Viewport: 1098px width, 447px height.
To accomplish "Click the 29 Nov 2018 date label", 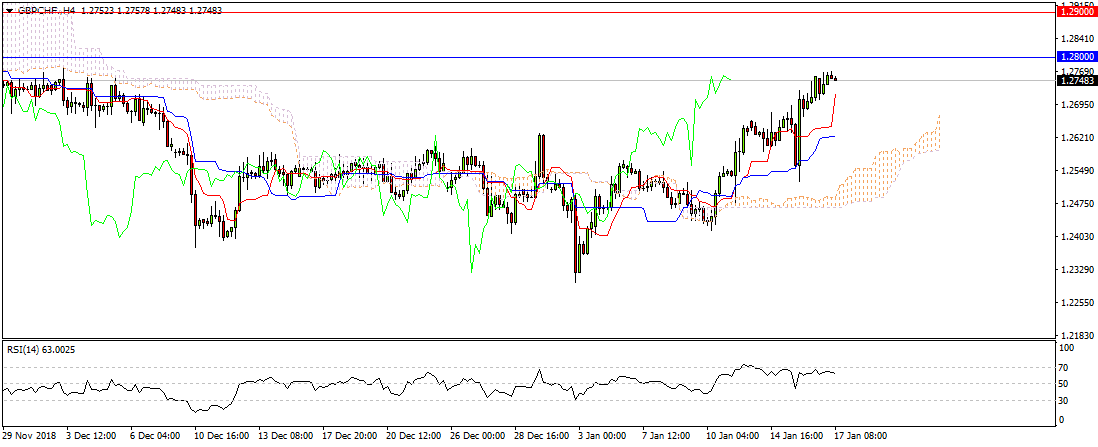I will (30, 437).
